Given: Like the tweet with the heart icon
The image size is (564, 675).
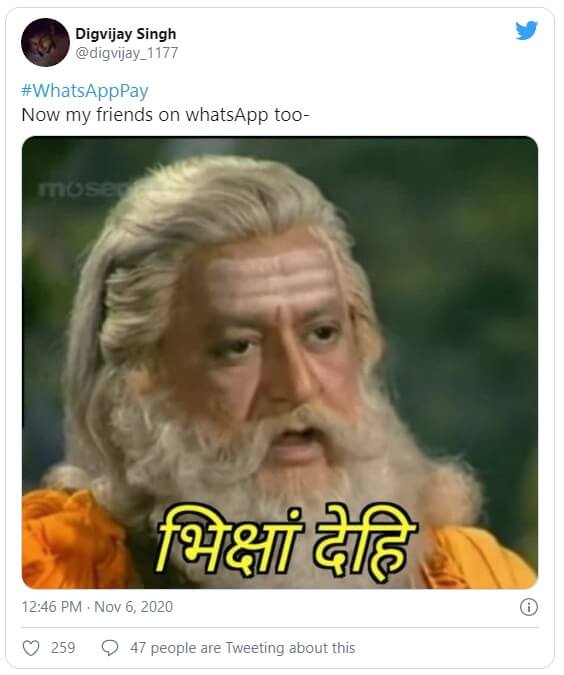Looking at the screenshot, I should click(x=31, y=647).
